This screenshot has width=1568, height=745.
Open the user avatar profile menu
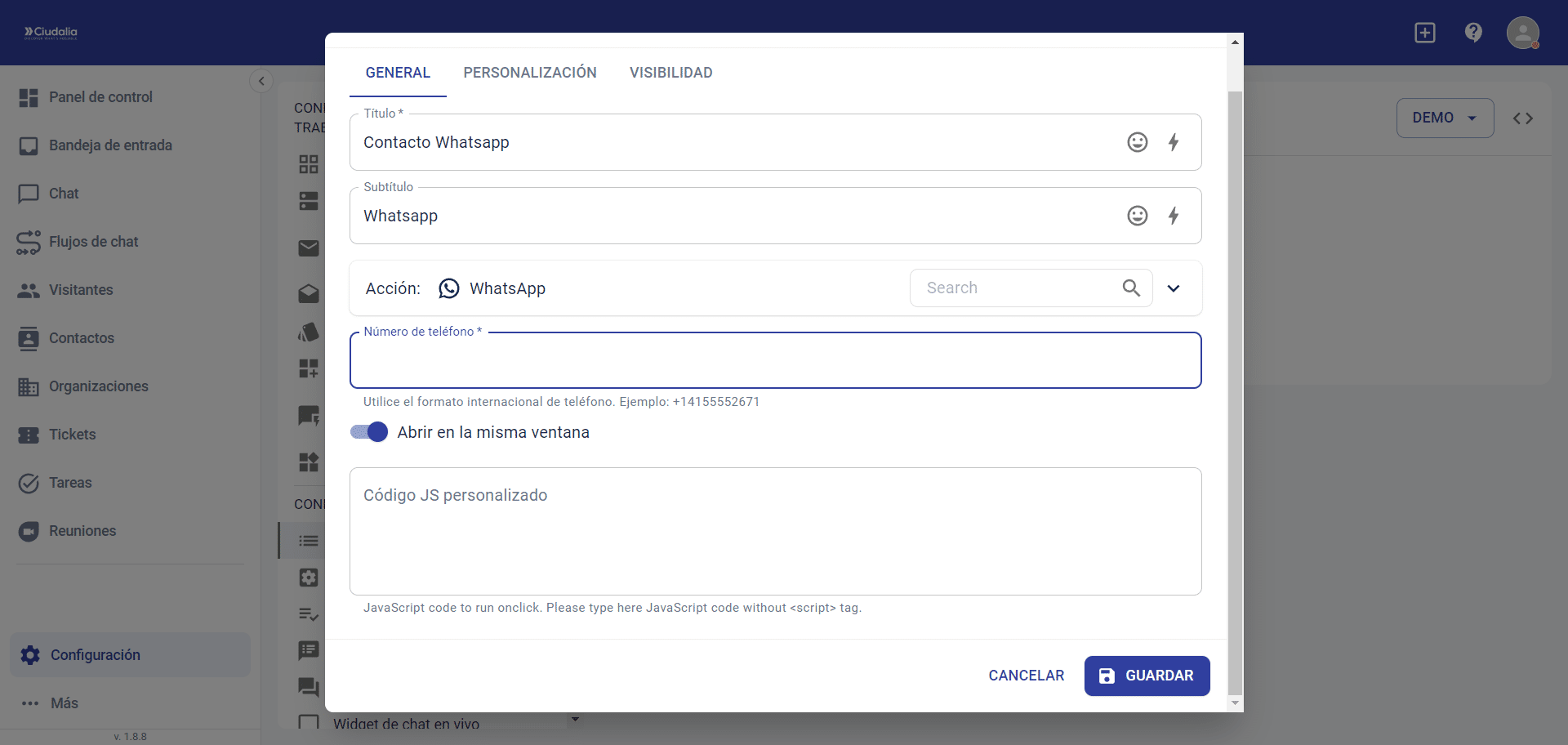coord(1522,33)
